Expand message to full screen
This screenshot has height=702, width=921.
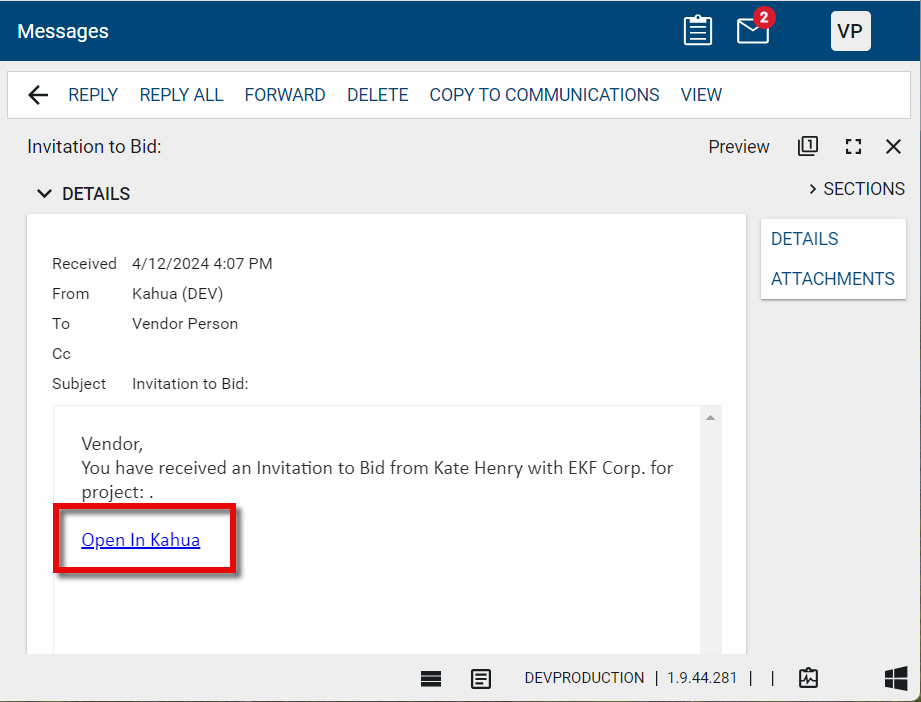pyautogui.click(x=853, y=147)
